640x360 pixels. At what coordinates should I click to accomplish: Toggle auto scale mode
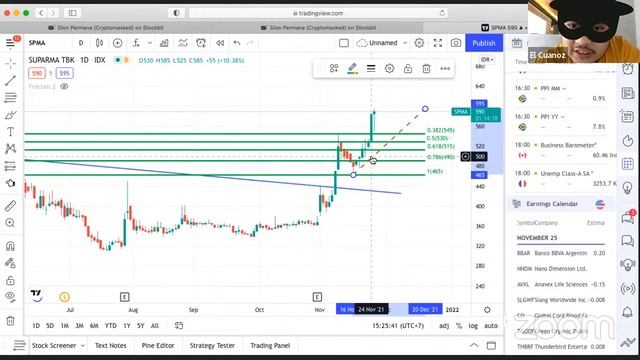click(491, 326)
